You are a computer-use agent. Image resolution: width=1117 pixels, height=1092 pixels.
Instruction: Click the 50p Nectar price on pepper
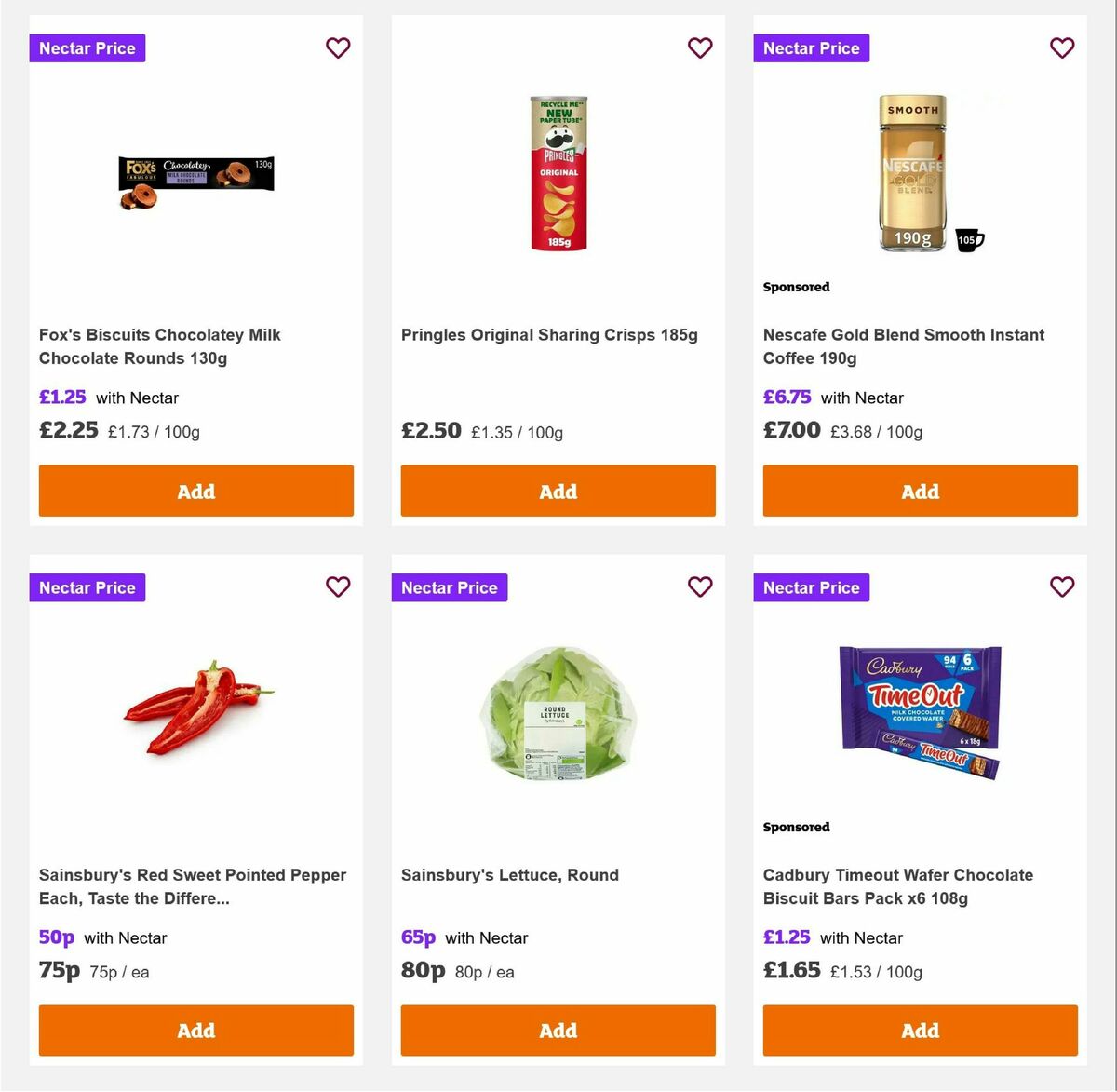click(x=56, y=937)
